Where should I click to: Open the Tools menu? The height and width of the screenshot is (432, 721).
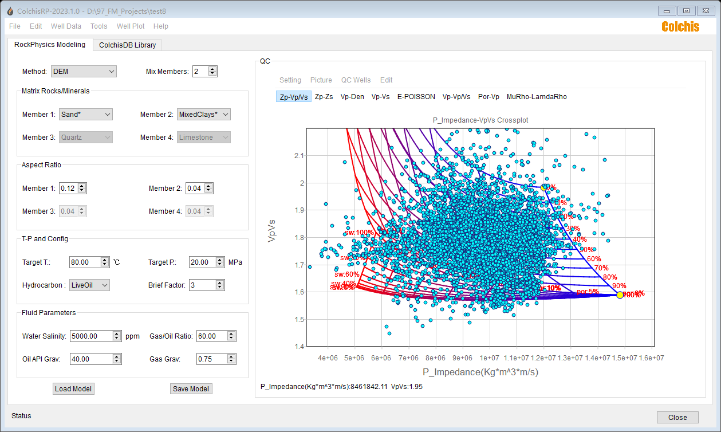point(98,26)
